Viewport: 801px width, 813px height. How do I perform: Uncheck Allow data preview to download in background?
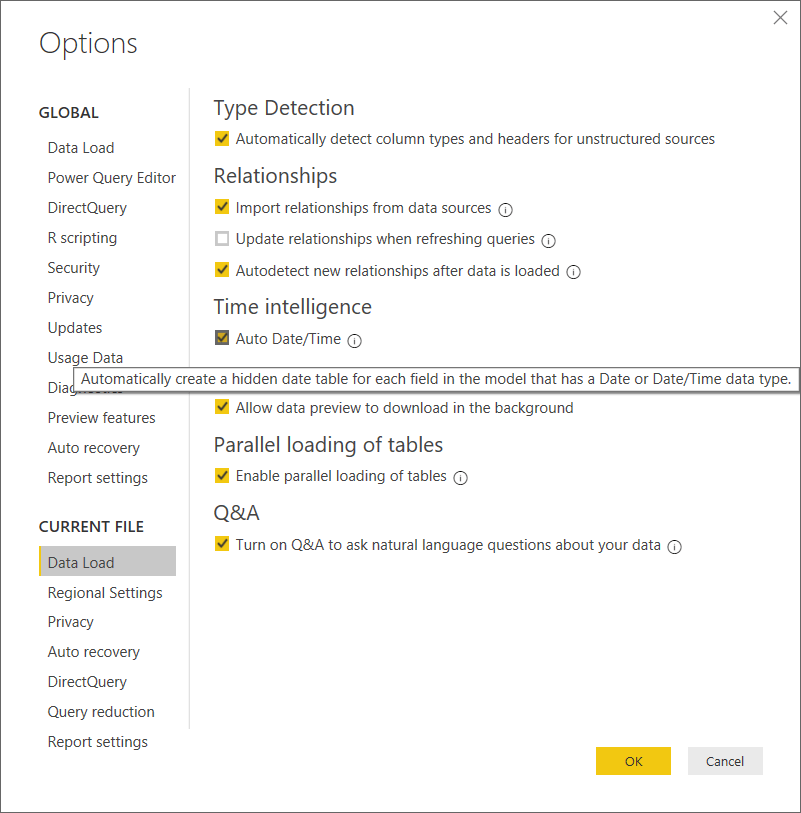(222, 407)
